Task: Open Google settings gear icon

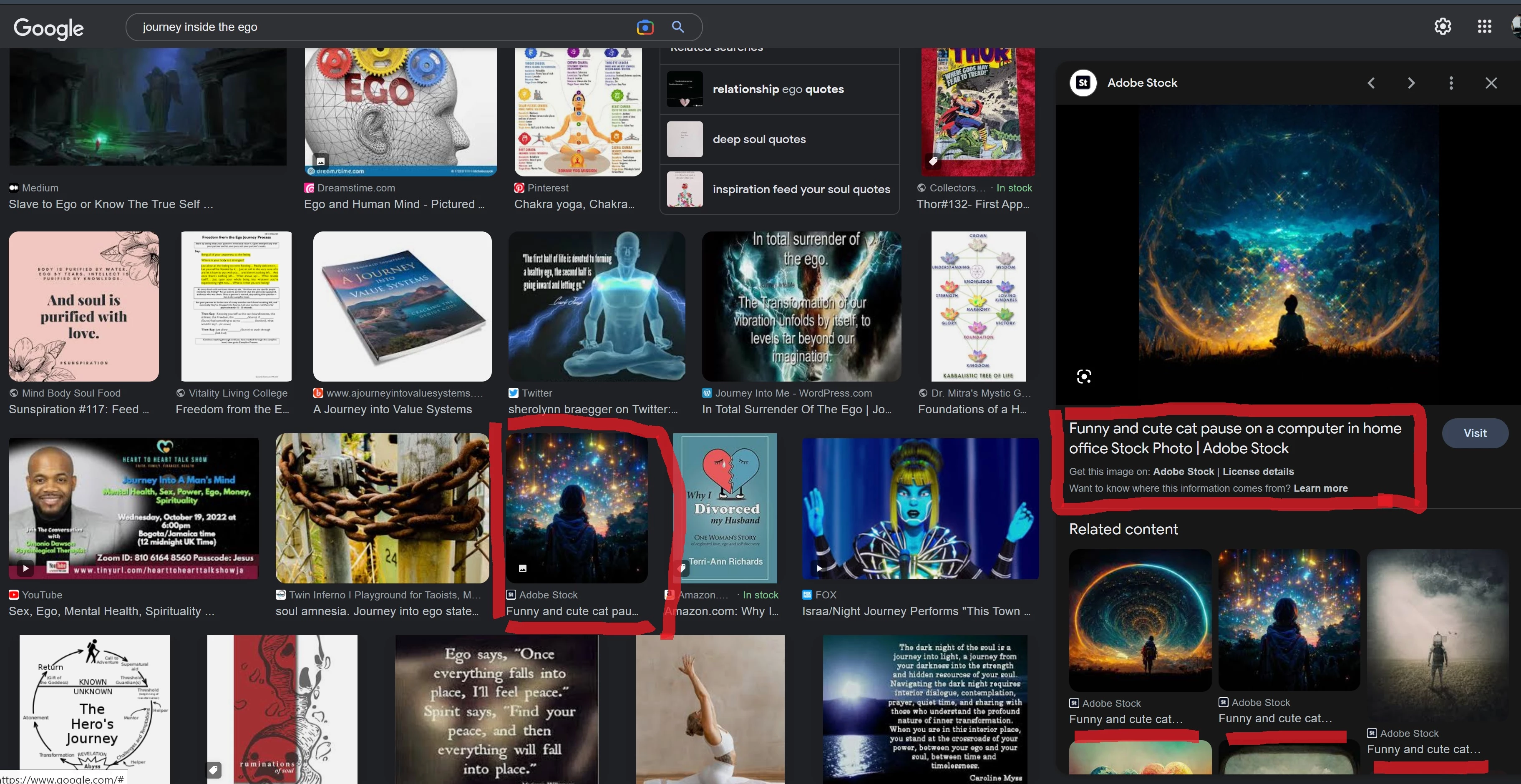Action: point(1443,27)
